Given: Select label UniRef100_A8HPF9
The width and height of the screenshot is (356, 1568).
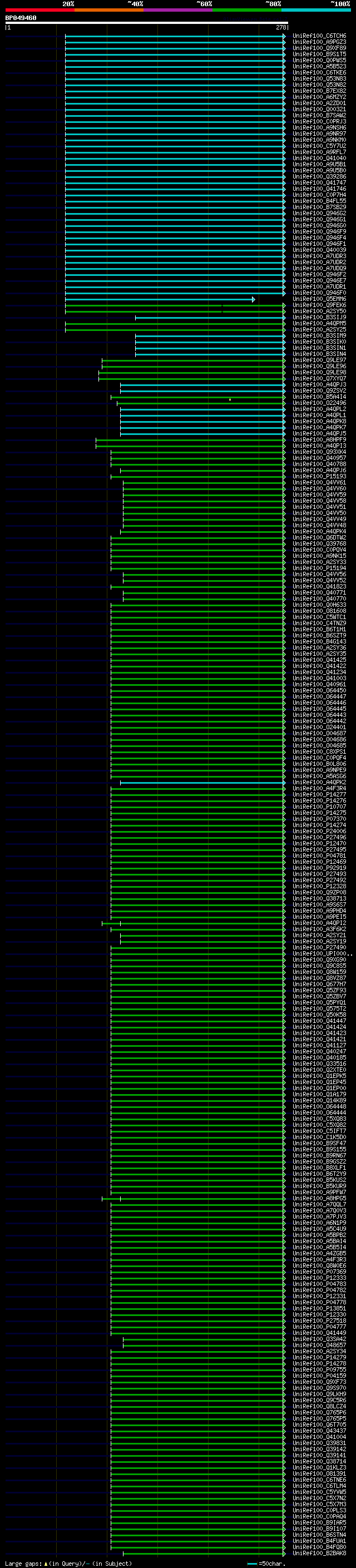Looking at the screenshot, I should (x=319, y=440).
